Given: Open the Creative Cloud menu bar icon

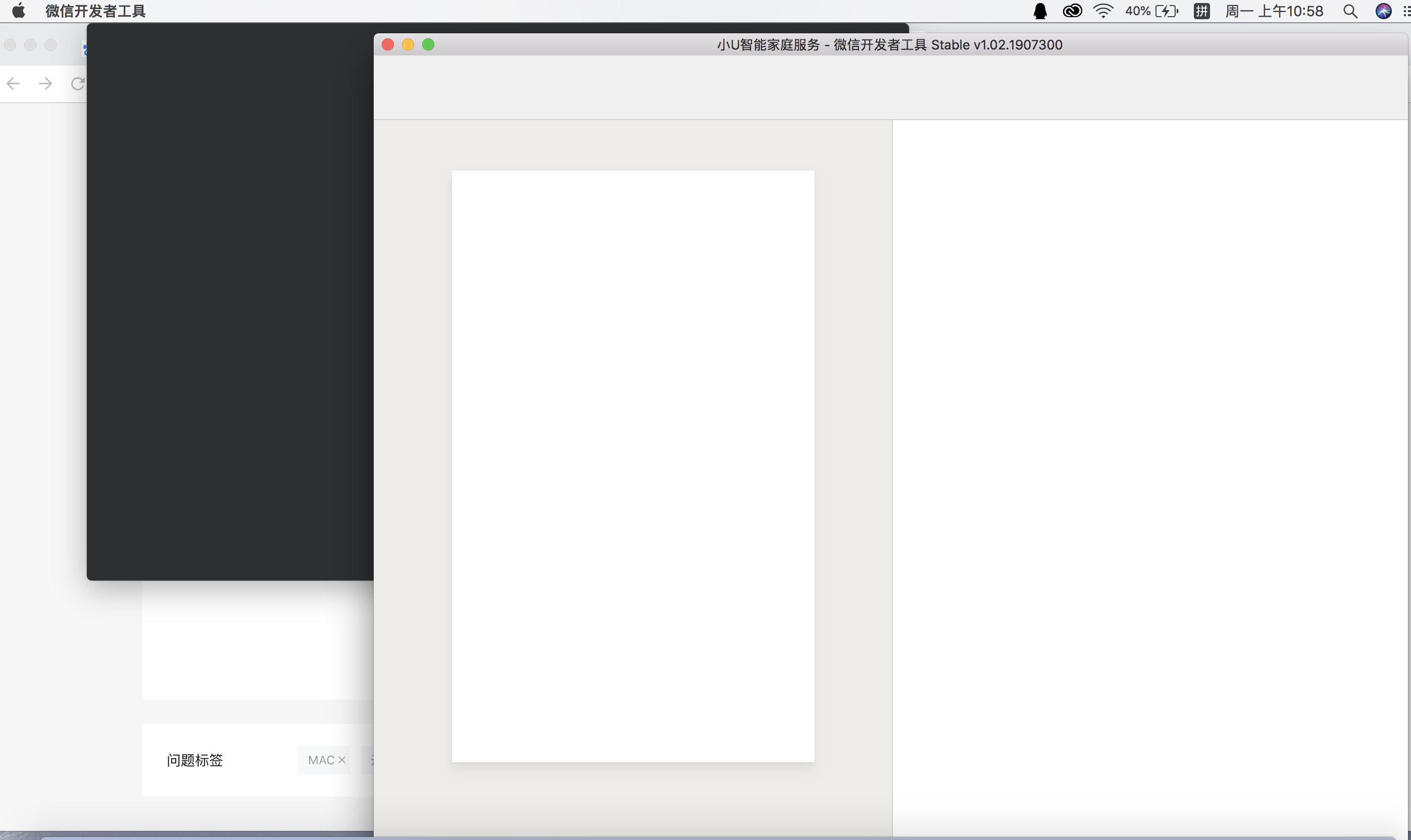Looking at the screenshot, I should click(1073, 11).
